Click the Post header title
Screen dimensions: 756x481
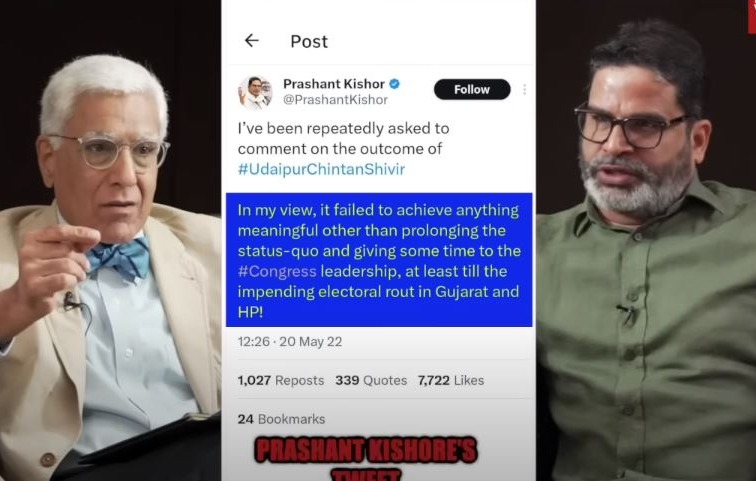(x=309, y=41)
